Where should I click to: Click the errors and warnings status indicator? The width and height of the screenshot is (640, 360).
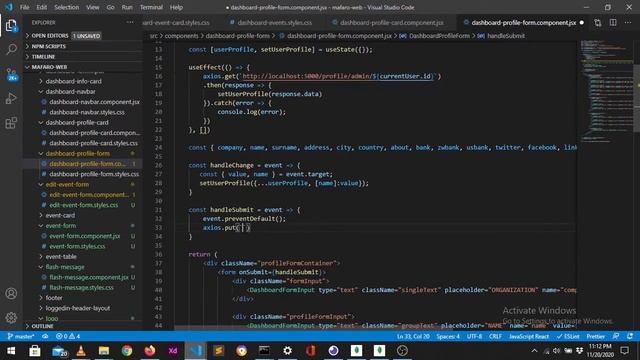pyautogui.click(x=68, y=336)
